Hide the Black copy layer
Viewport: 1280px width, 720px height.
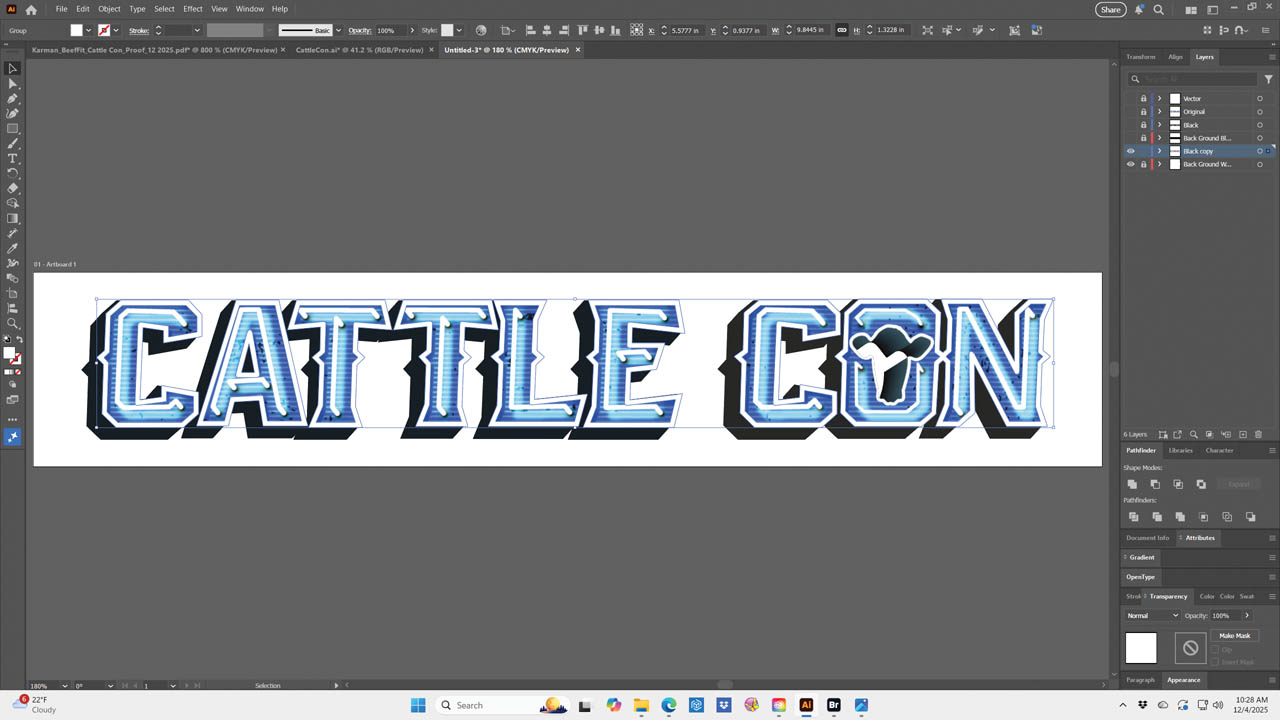tap(1131, 151)
